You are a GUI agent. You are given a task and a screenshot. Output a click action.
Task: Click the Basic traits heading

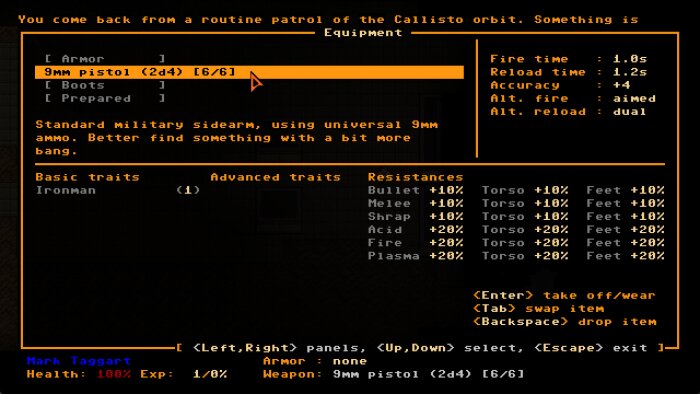(88, 177)
